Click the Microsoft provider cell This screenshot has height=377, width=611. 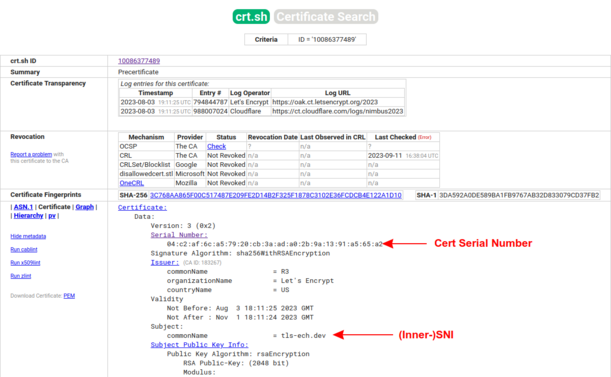point(190,174)
